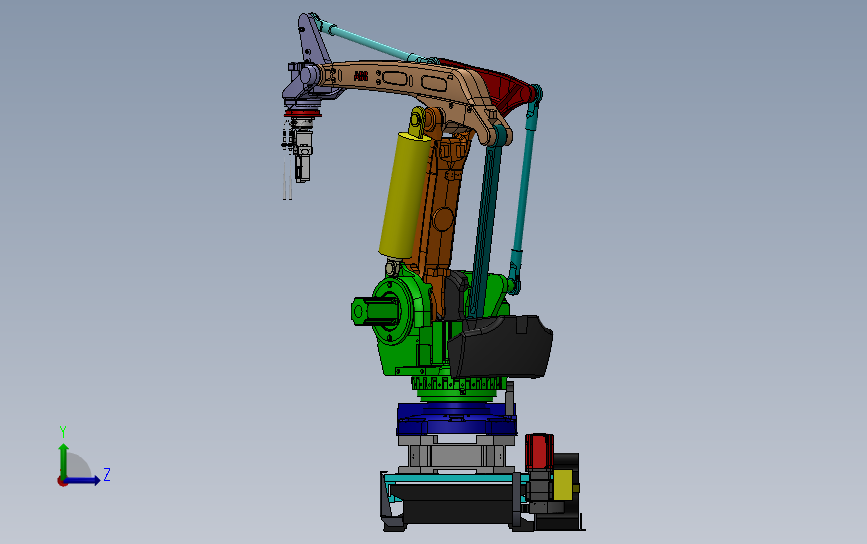Select the blue rotating base ring
This screenshot has width=867, height=544.
(x=456, y=419)
